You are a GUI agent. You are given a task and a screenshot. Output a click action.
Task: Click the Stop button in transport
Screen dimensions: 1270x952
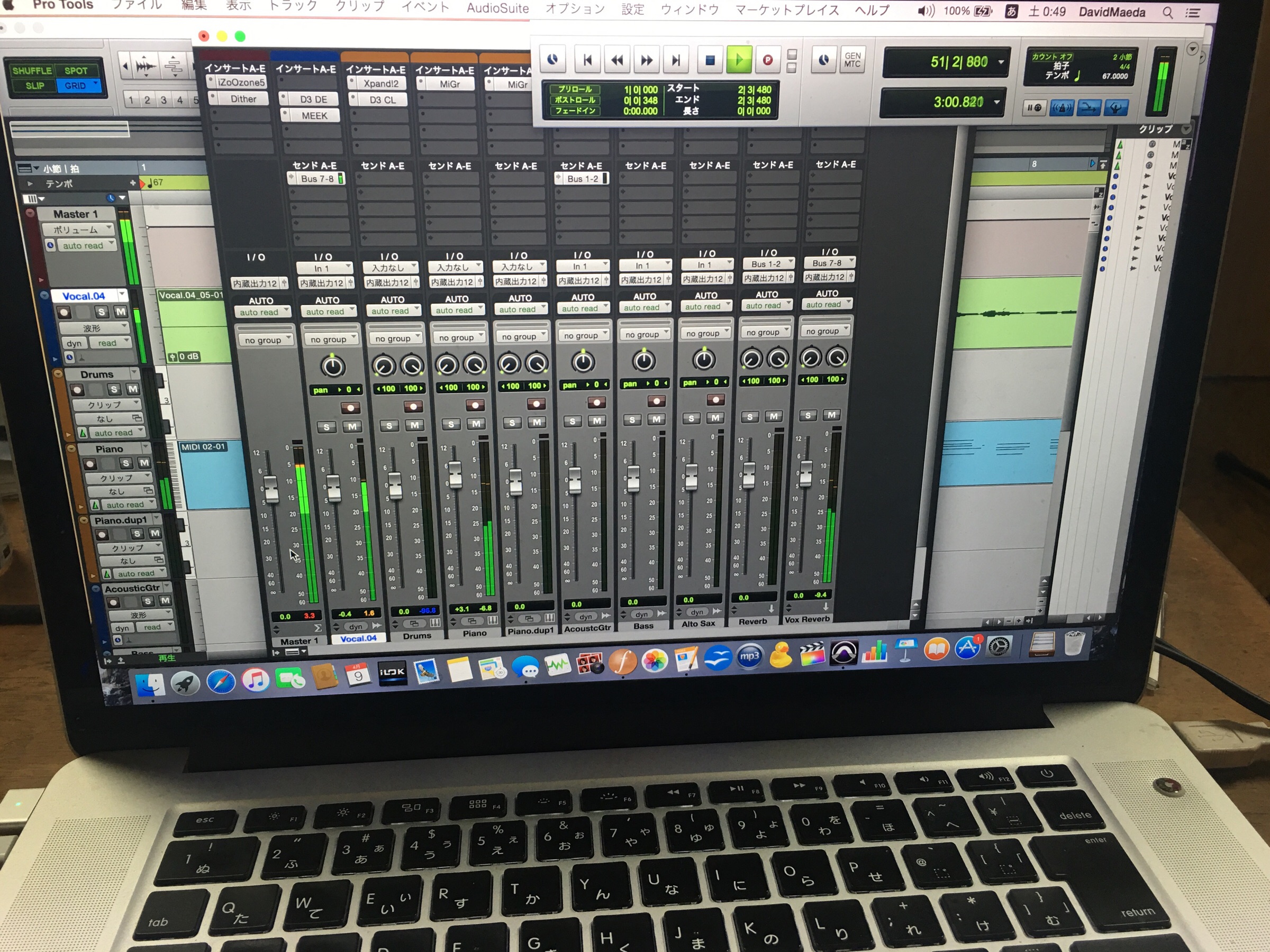click(710, 60)
